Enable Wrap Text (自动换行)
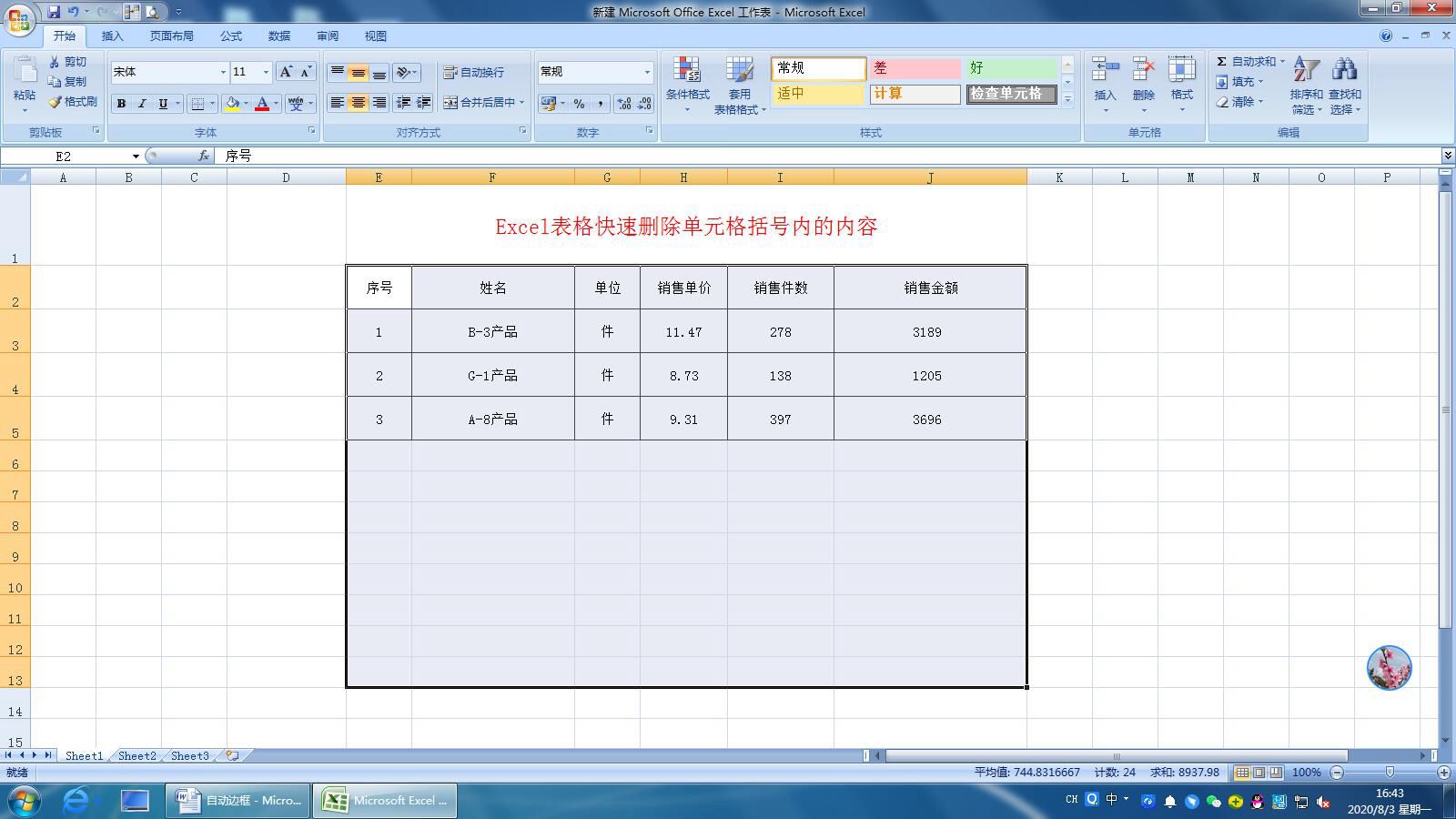The width and height of the screenshot is (1456, 819). click(x=474, y=72)
